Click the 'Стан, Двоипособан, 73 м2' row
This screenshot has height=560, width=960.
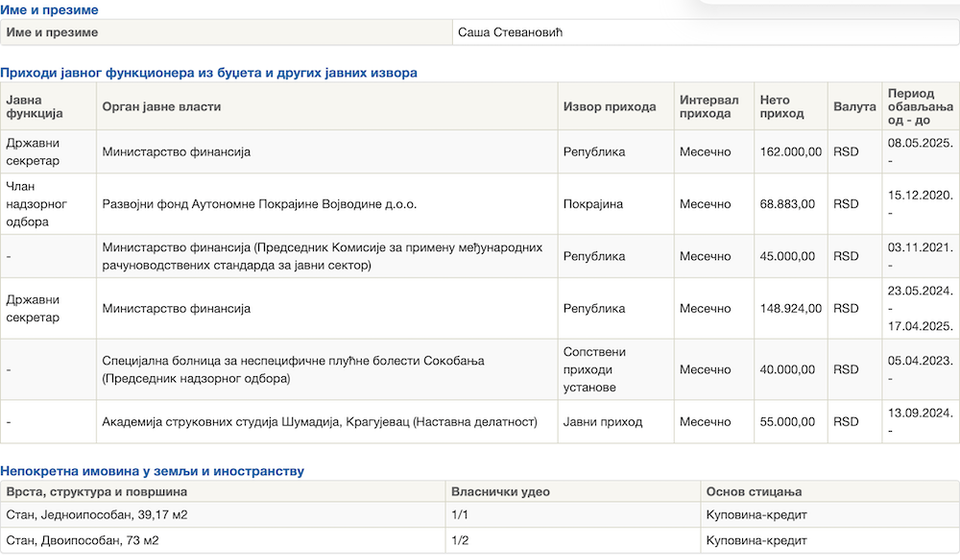pyautogui.click(x=480, y=540)
